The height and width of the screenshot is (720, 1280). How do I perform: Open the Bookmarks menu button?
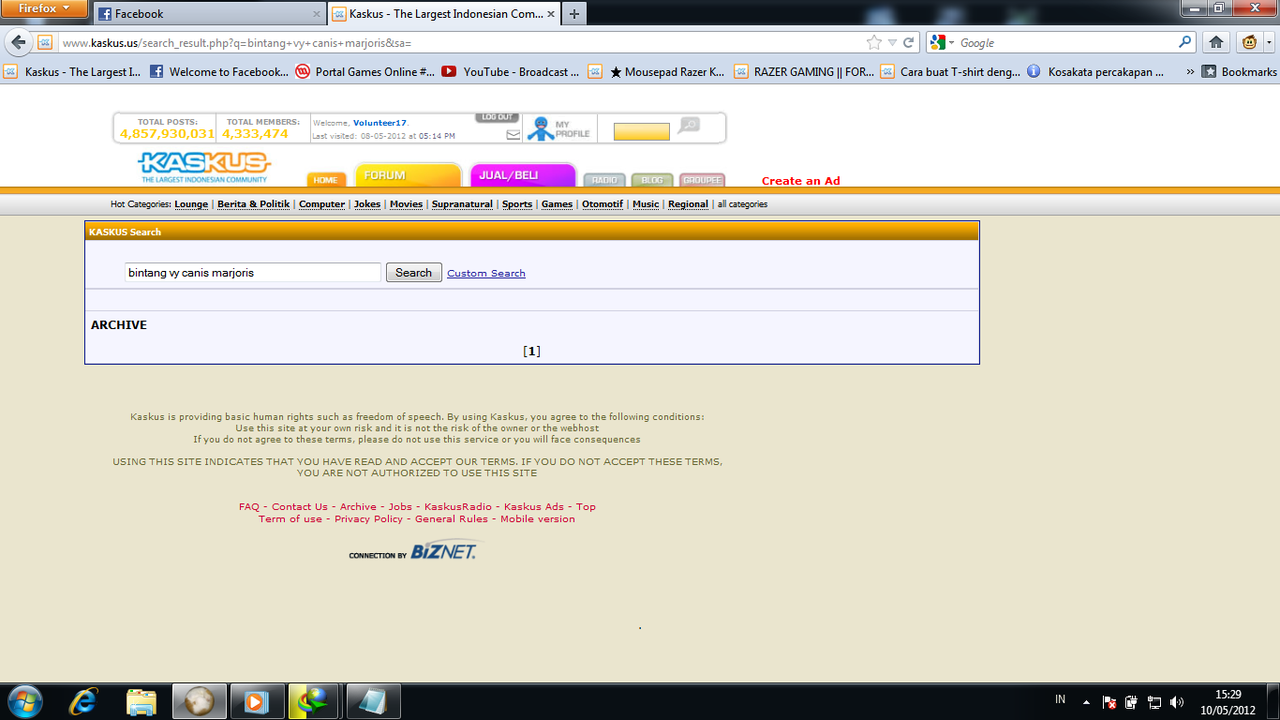point(1239,72)
